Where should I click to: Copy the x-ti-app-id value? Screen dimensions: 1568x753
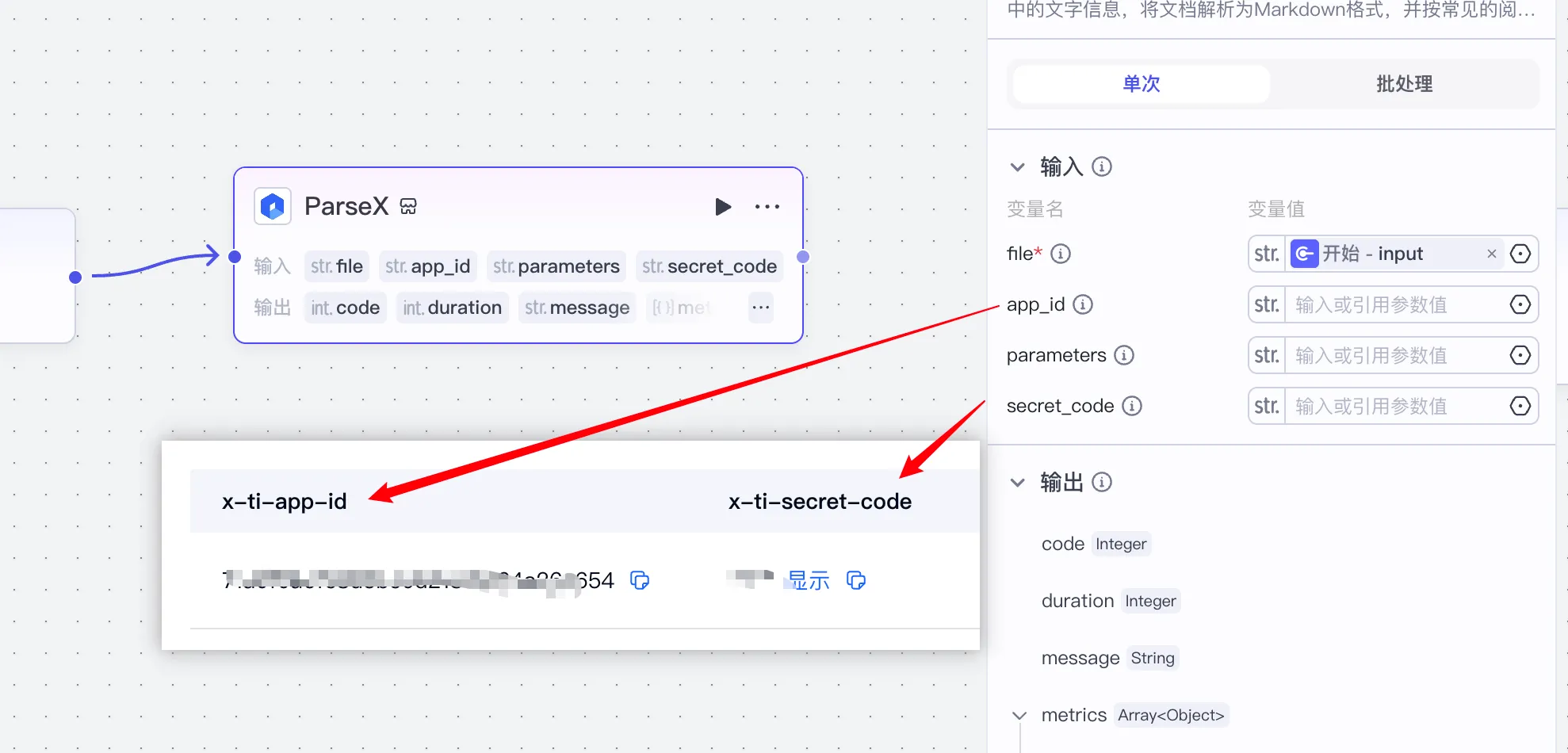640,580
